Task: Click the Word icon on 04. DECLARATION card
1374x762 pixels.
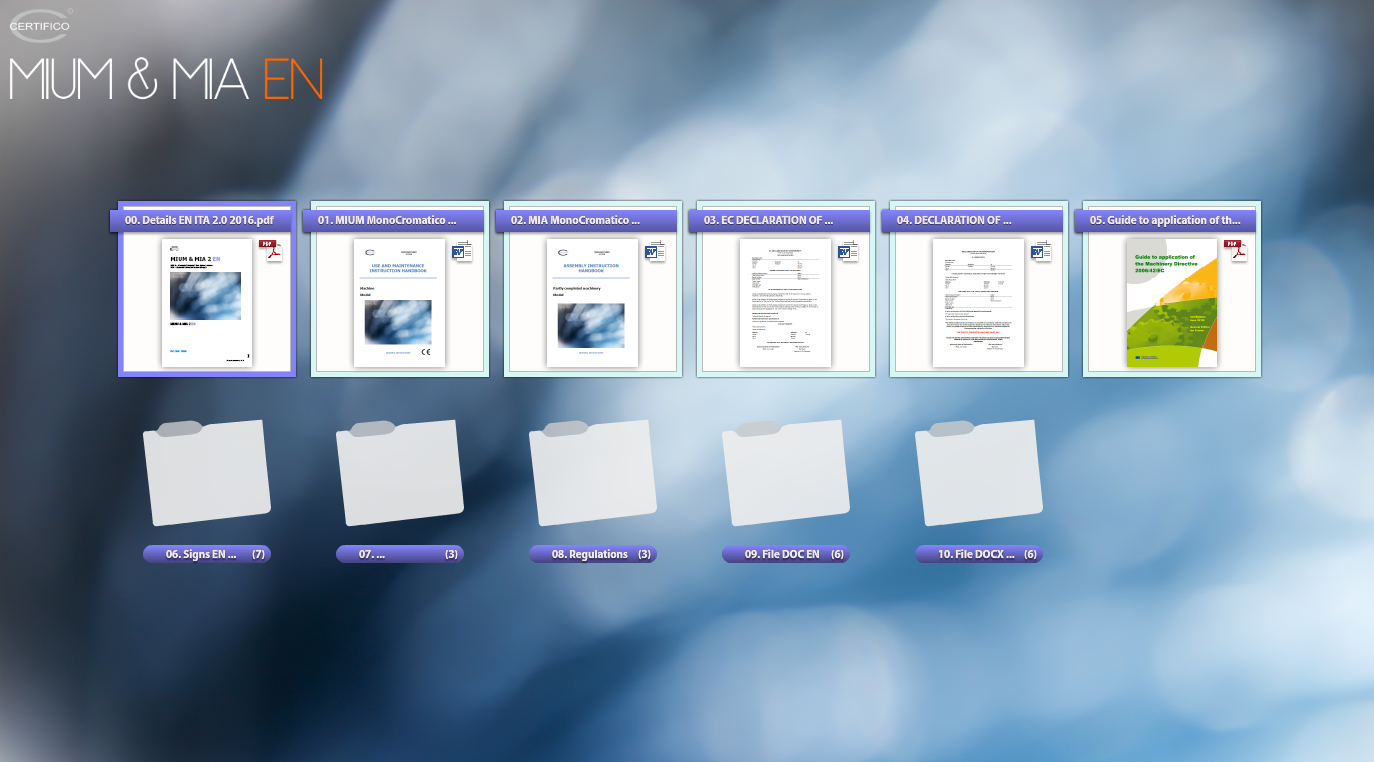Action: point(1042,251)
